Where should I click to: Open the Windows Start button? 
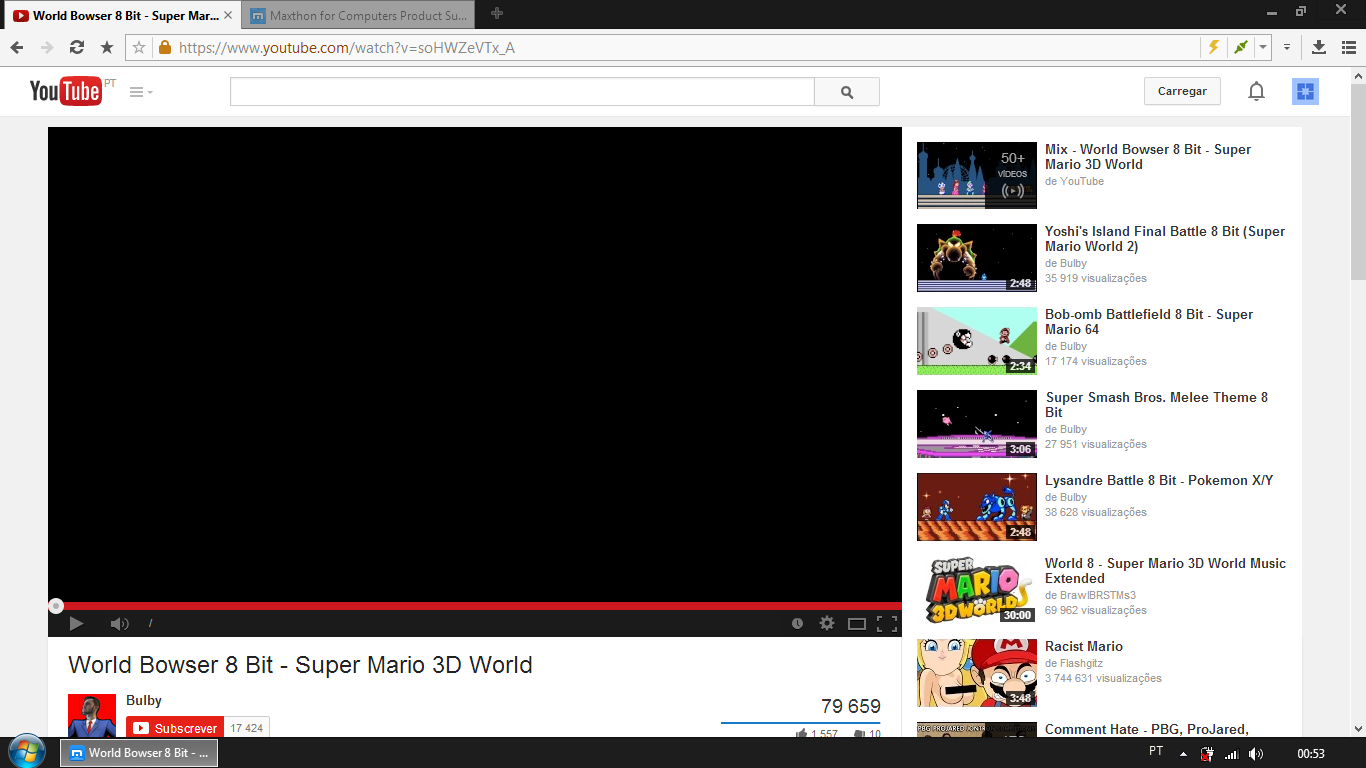pyautogui.click(x=25, y=753)
